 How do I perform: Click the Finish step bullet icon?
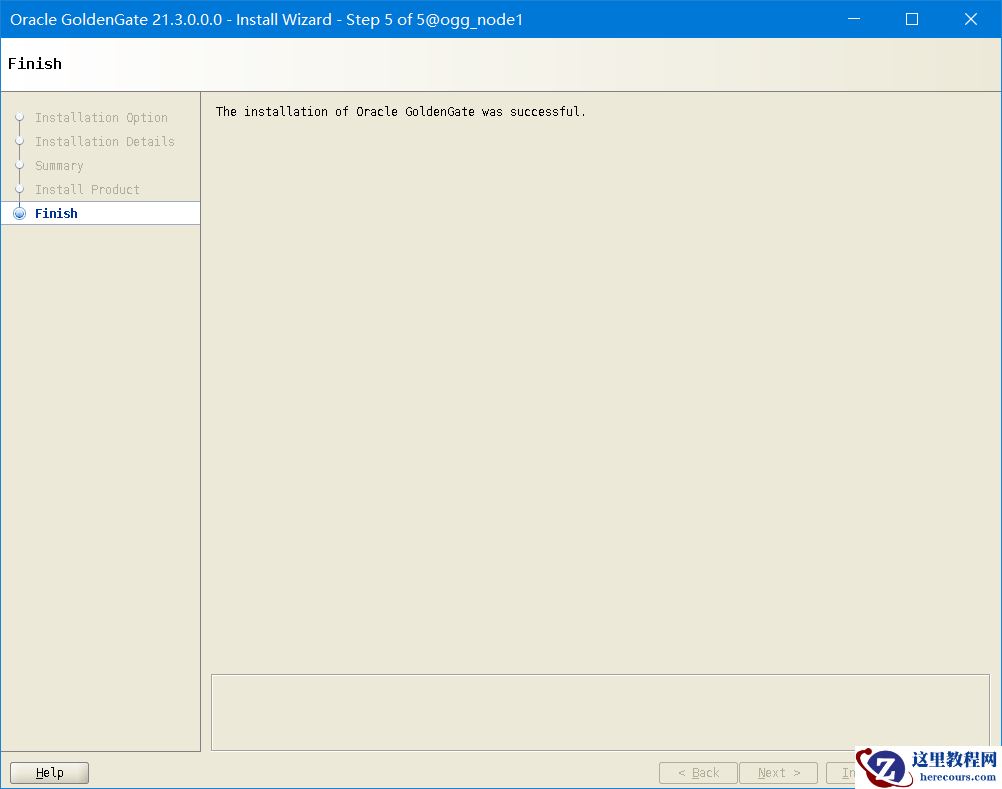[x=20, y=213]
